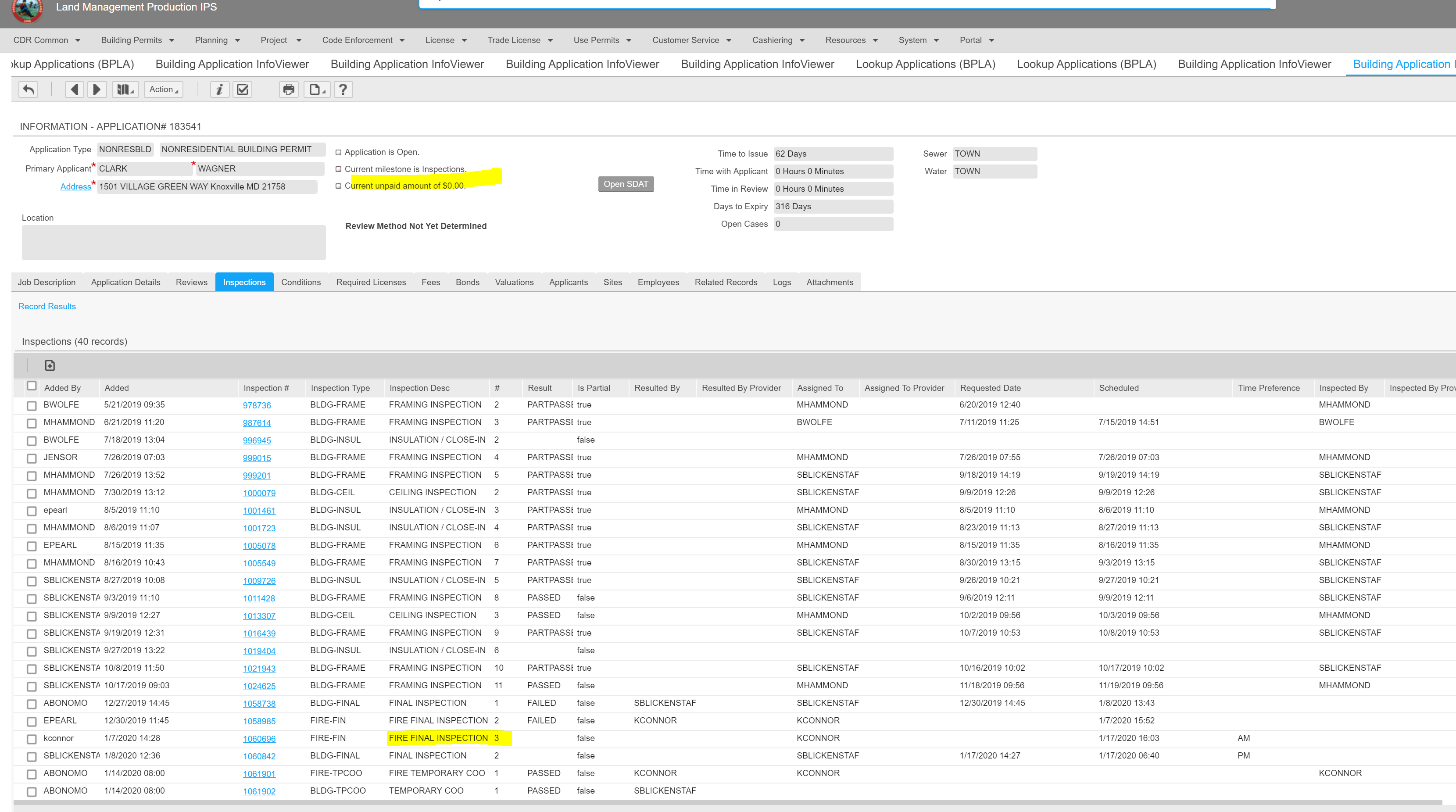1456x812 pixels.
Task: Open the map icon dropdown in toolbar
Action: click(125, 89)
